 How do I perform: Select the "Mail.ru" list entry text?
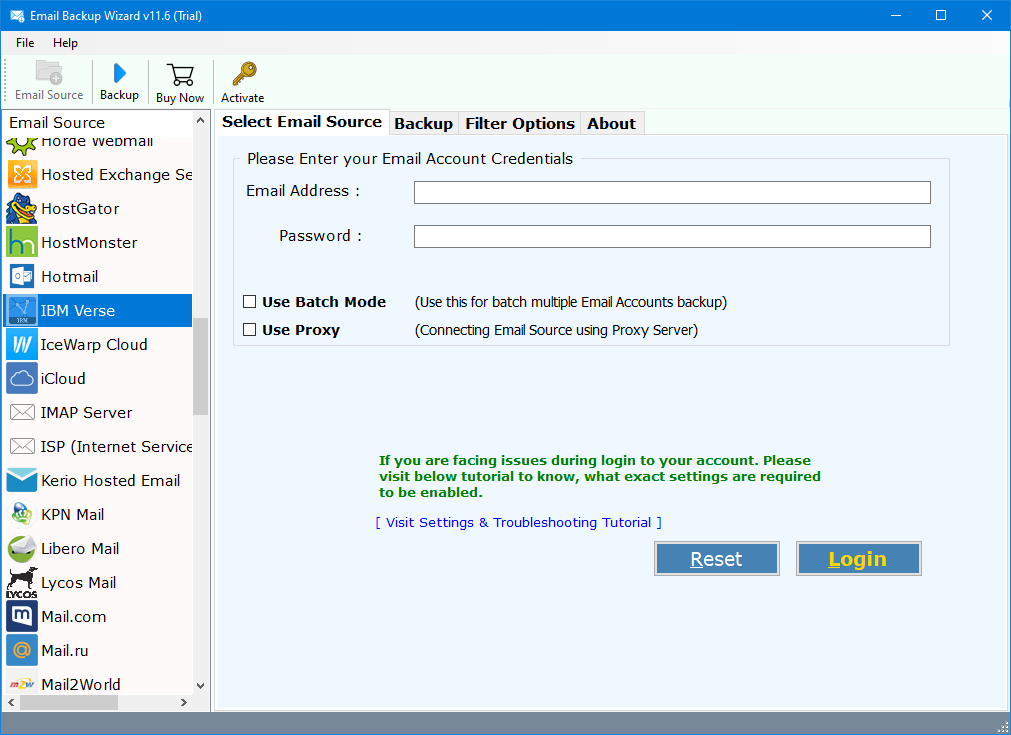(64, 651)
